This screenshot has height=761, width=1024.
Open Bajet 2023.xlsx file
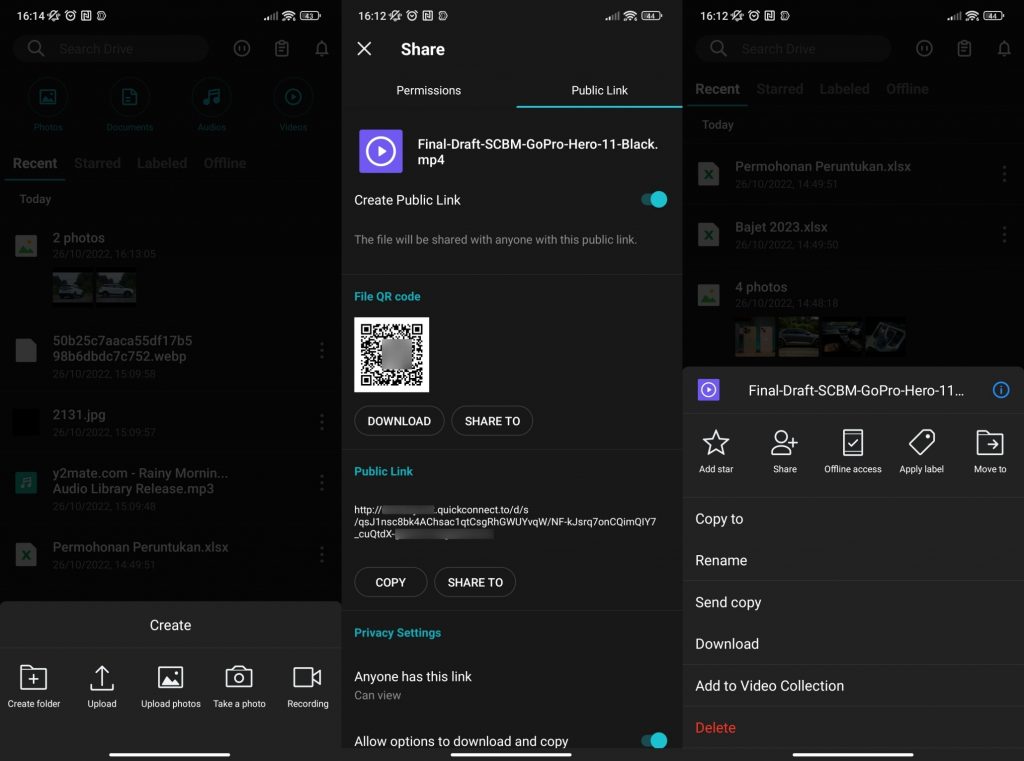pos(853,234)
